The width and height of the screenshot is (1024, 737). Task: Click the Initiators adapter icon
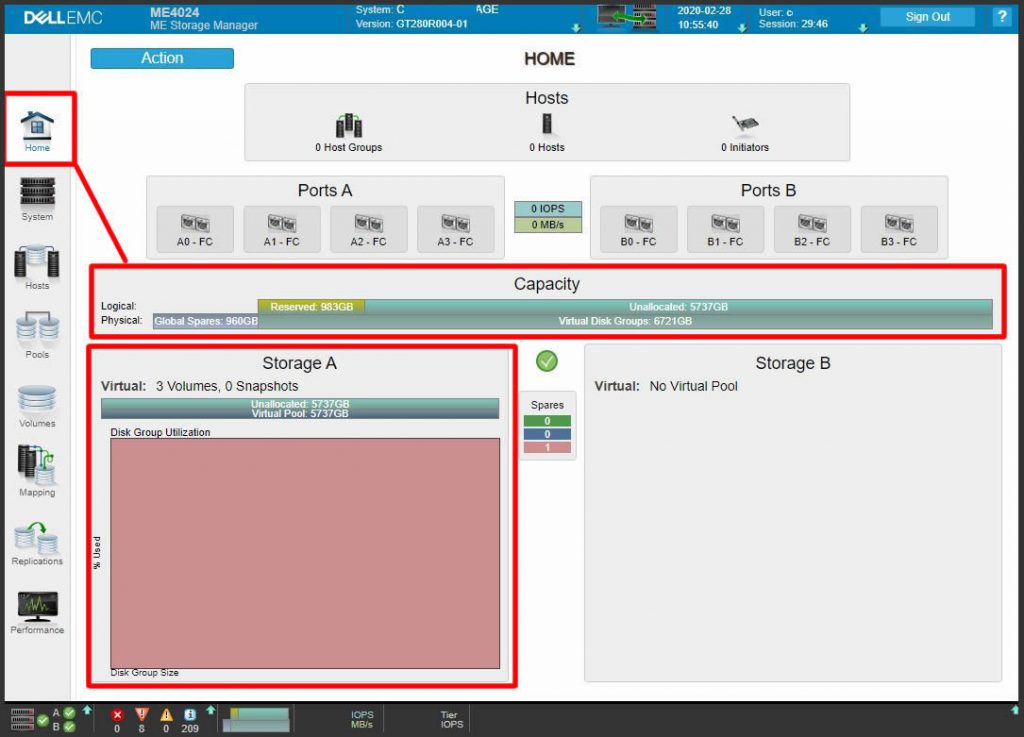(x=745, y=123)
